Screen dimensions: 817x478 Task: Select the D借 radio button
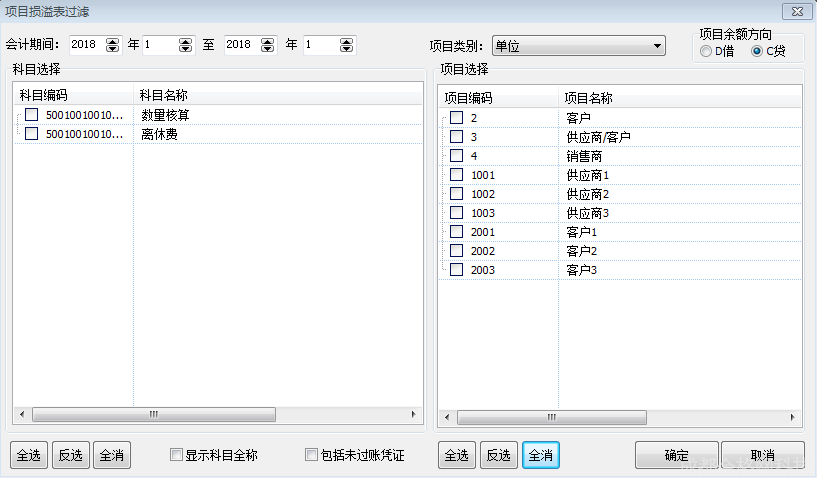(707, 51)
